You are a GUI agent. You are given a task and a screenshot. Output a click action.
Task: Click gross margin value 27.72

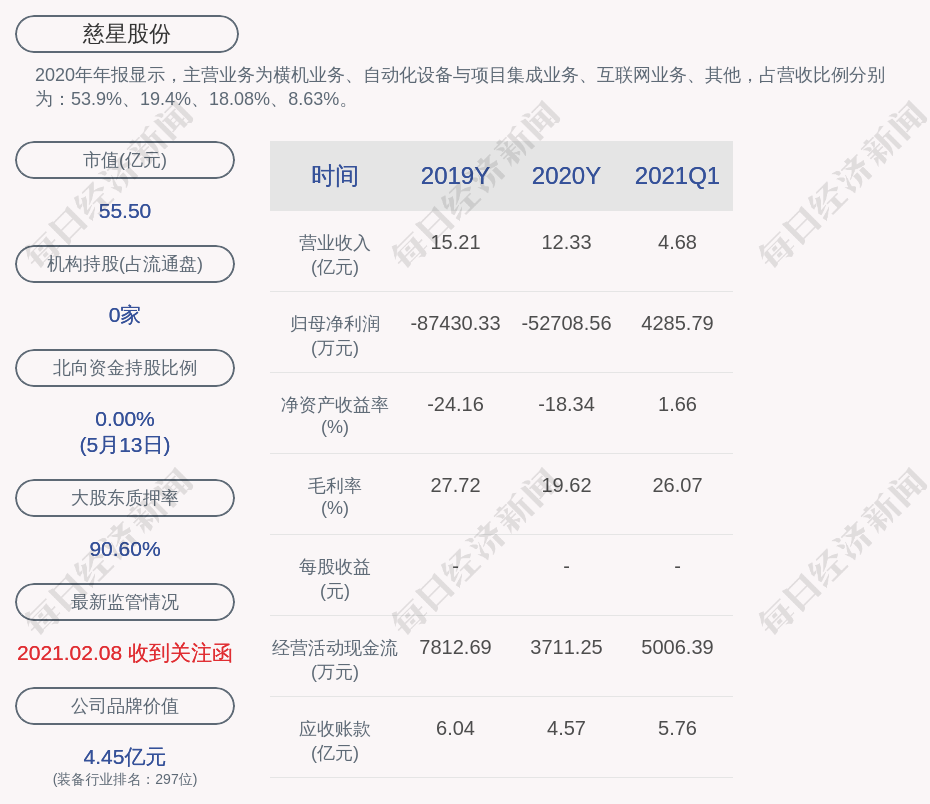click(455, 485)
